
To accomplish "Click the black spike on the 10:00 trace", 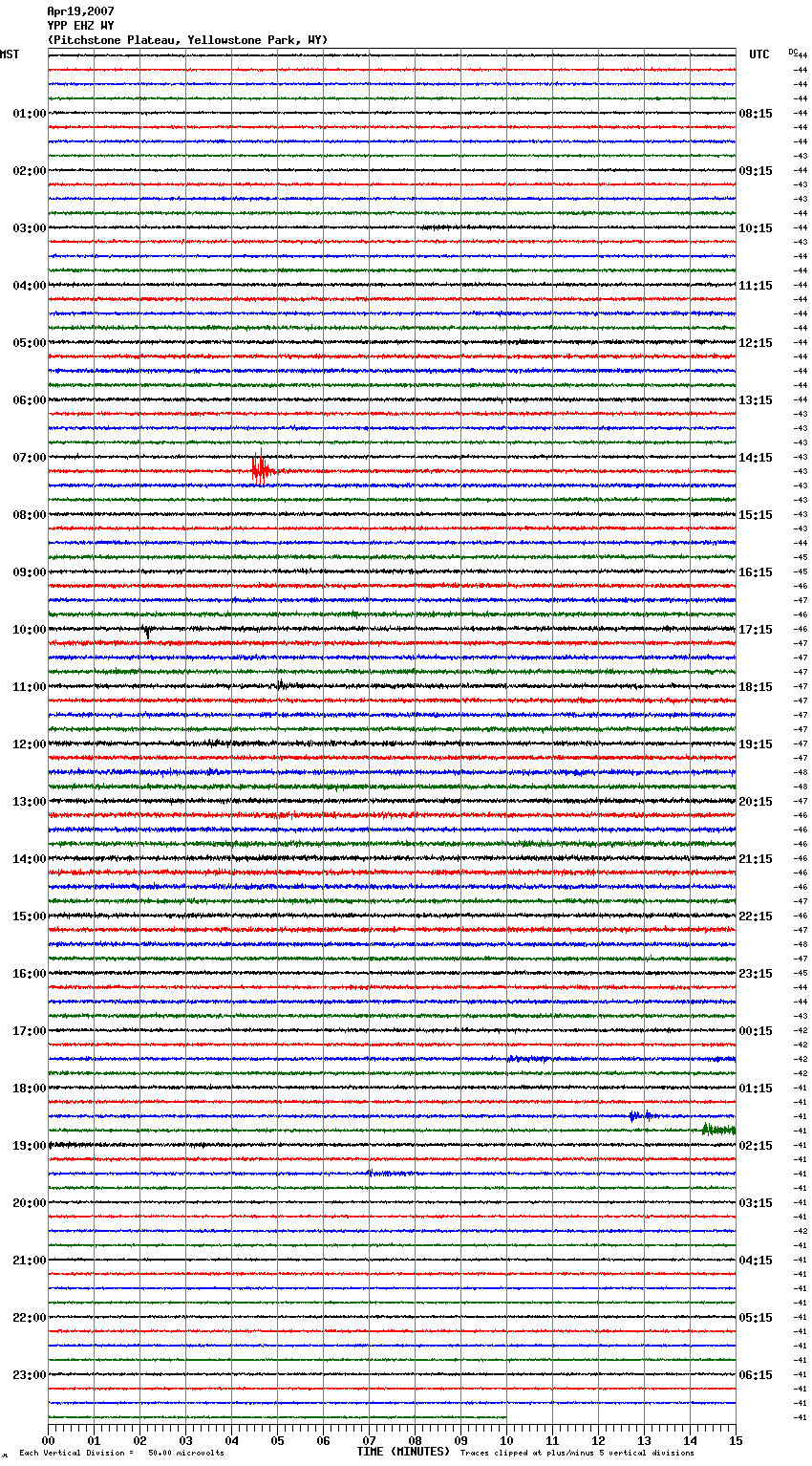I will click(147, 632).
